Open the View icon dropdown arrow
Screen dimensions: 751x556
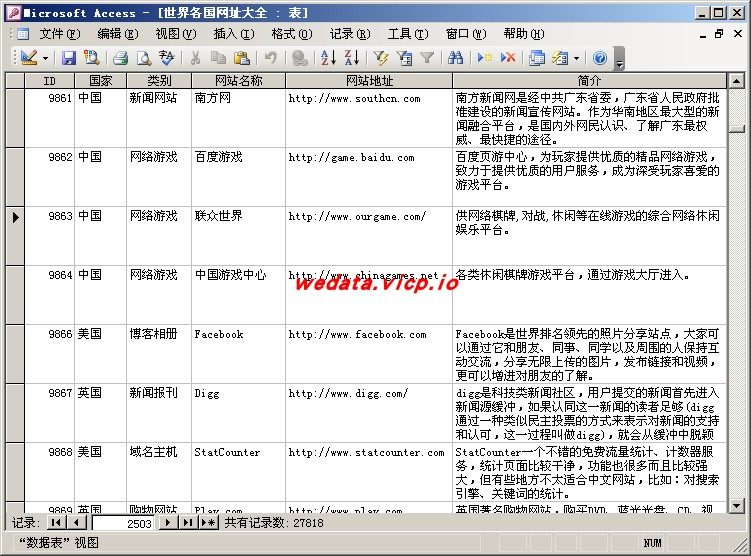click(46, 58)
